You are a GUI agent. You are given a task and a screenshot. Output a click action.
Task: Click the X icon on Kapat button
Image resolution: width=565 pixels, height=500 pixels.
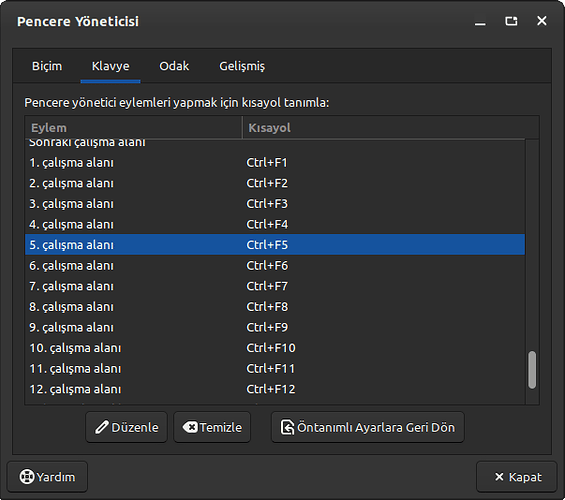pos(499,477)
